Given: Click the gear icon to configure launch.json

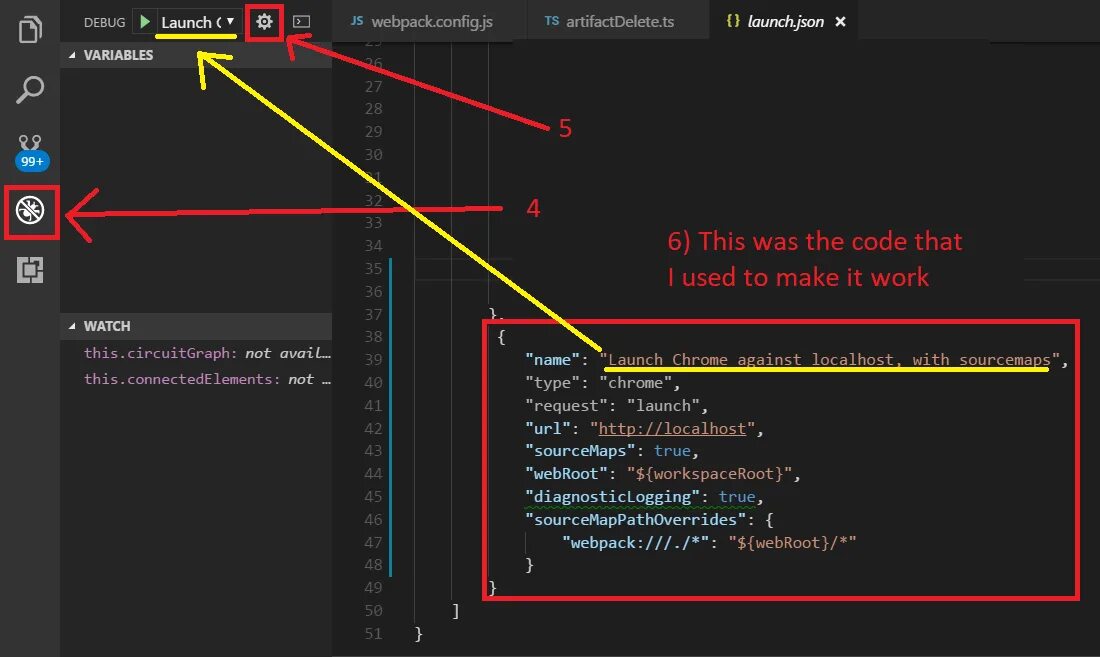Looking at the screenshot, I should pos(263,21).
